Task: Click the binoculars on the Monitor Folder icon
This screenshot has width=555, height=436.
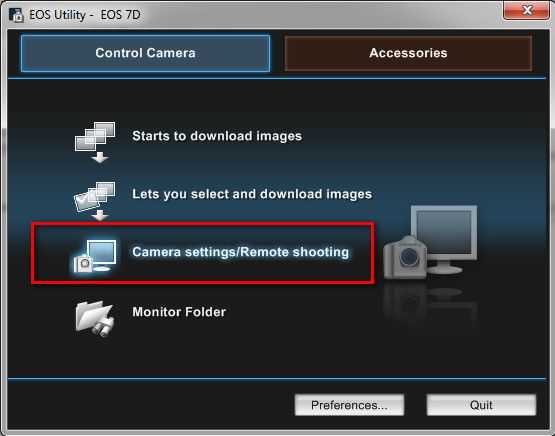Action: 104,327
